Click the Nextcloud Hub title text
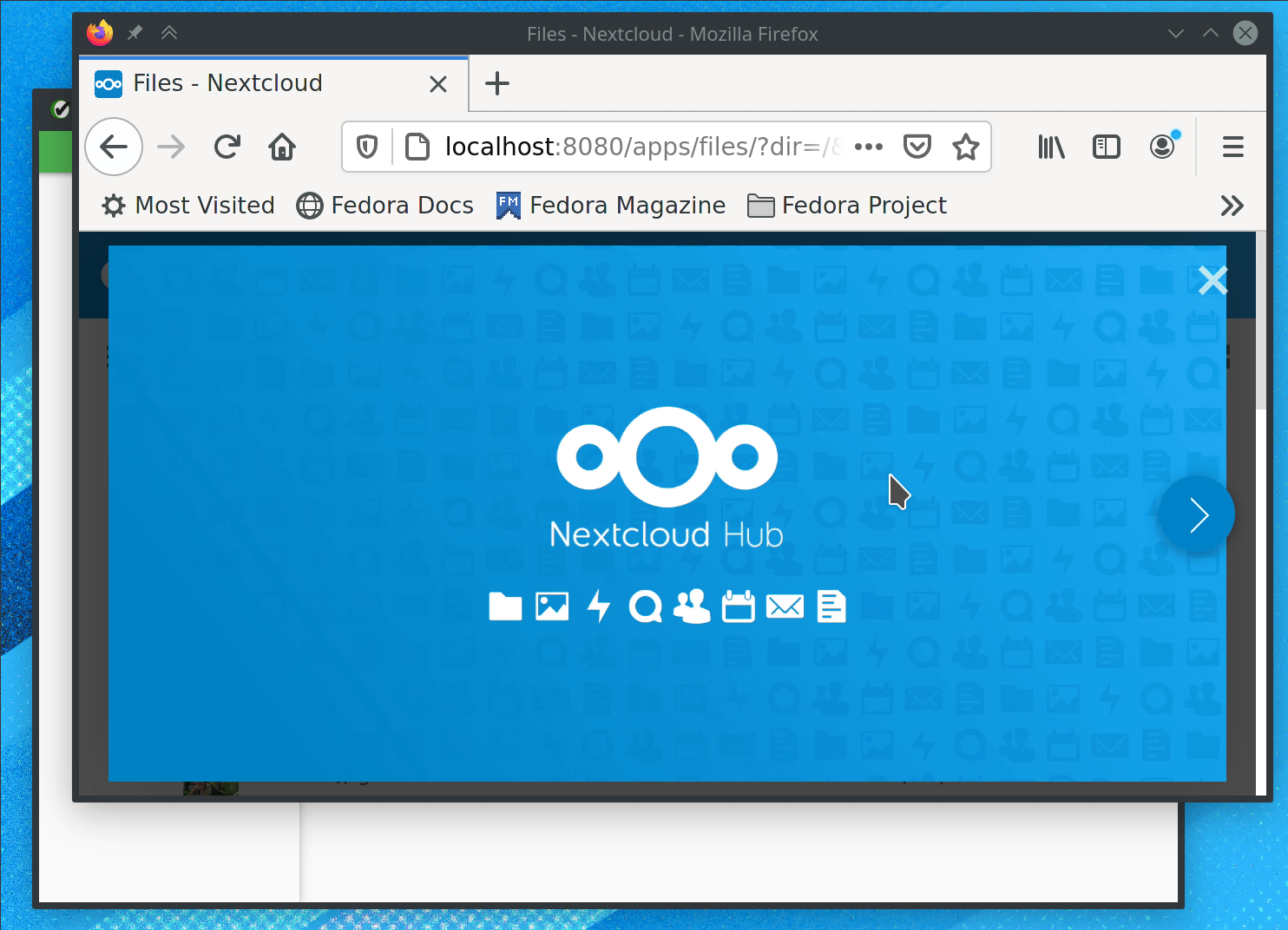Screen dimensions: 1288x930 click(667, 534)
